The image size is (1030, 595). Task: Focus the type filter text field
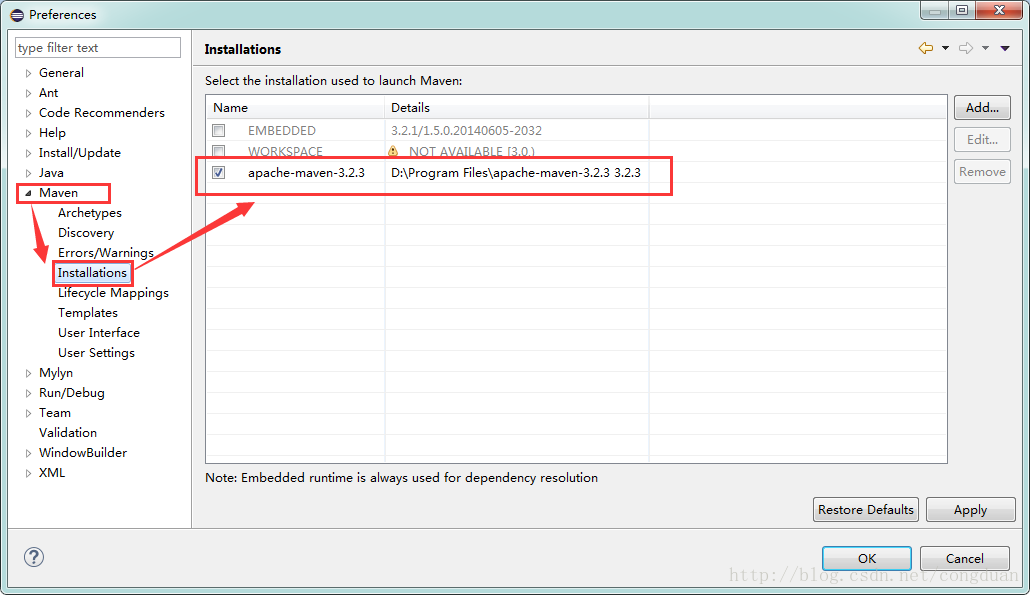(98, 48)
